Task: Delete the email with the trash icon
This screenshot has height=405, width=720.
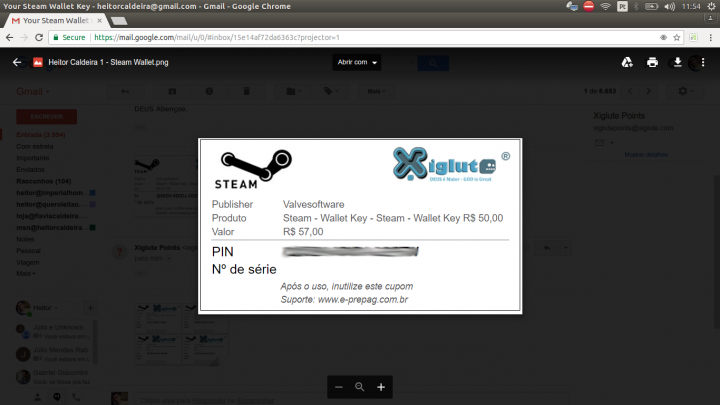Action: click(x=247, y=91)
